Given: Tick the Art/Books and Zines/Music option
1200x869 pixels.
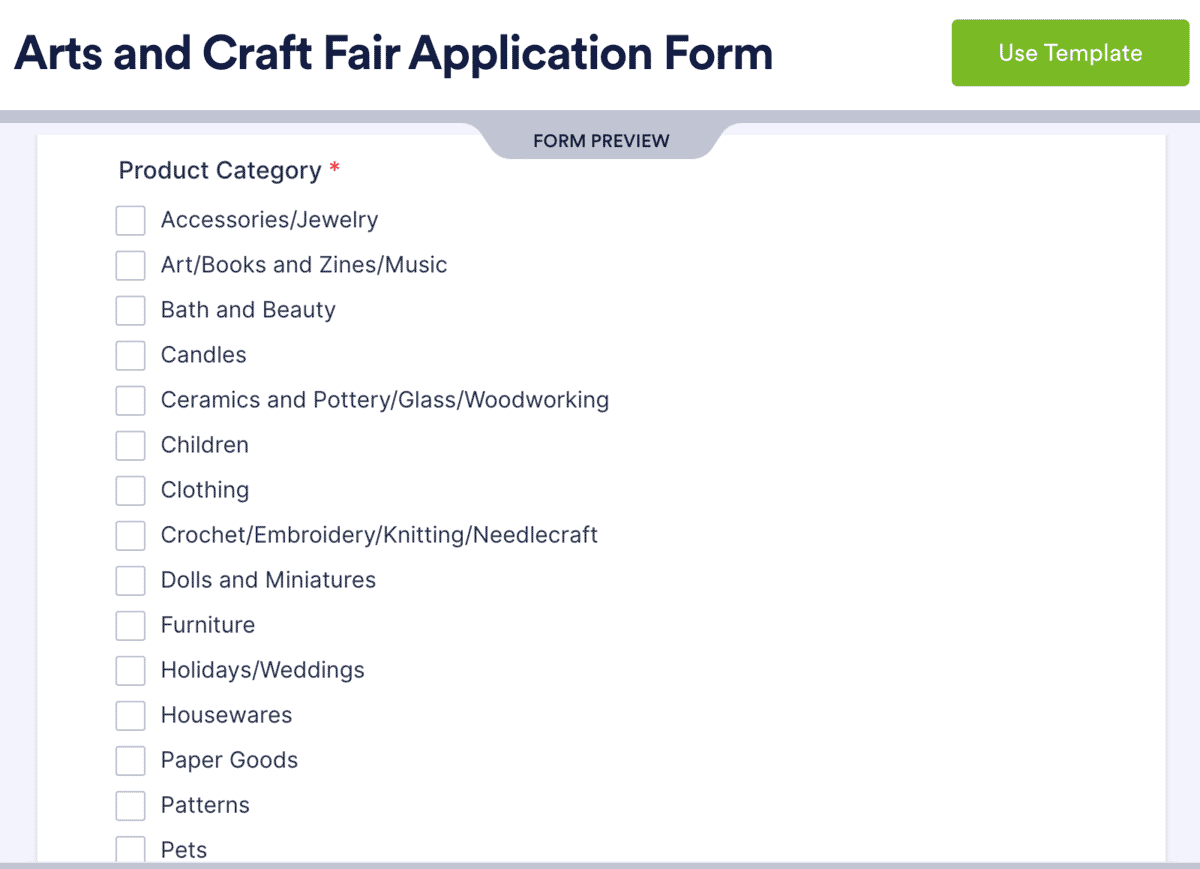Looking at the screenshot, I should click(x=130, y=266).
